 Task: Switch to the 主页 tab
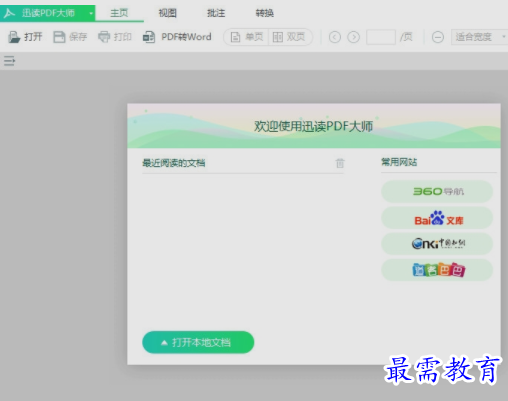(x=119, y=13)
